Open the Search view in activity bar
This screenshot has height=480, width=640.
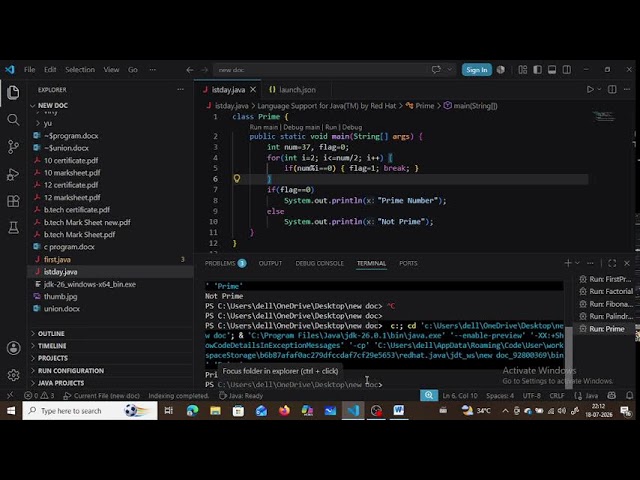pos(13,120)
